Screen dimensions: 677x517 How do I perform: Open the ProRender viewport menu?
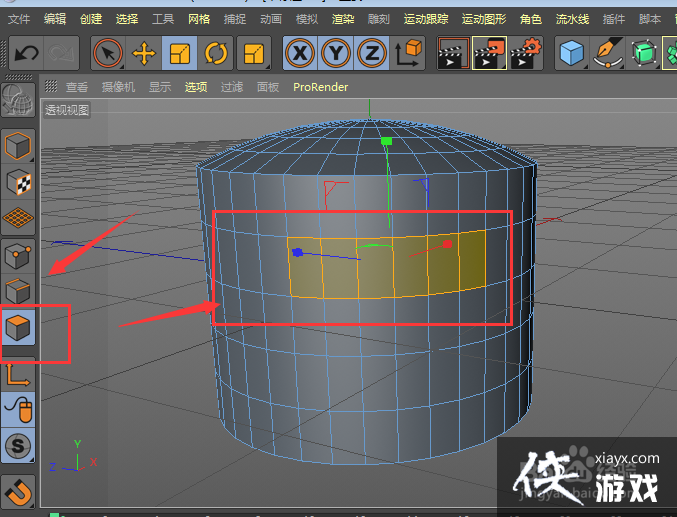[320, 87]
